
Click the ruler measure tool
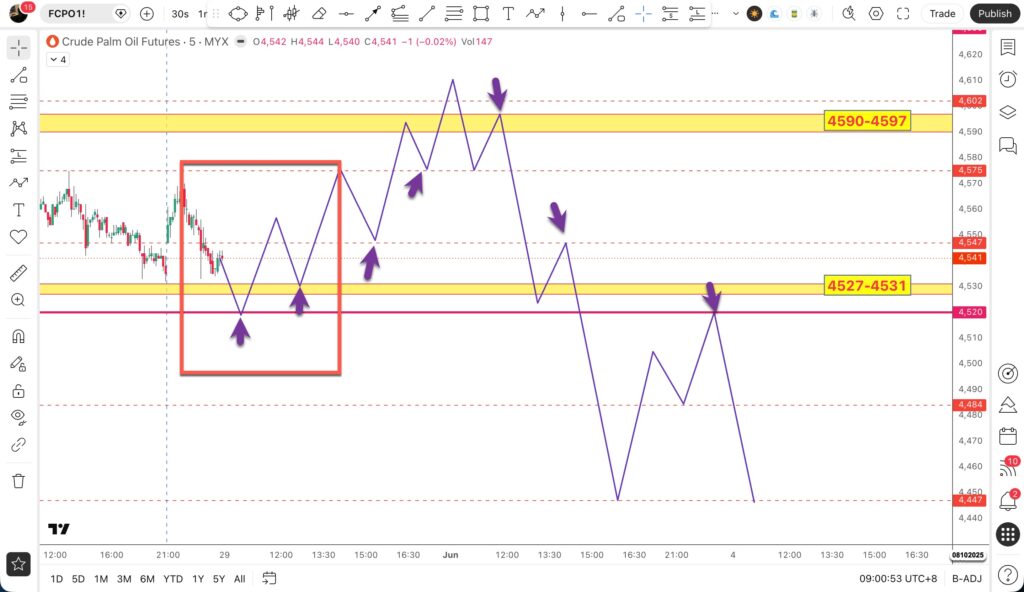coord(18,273)
